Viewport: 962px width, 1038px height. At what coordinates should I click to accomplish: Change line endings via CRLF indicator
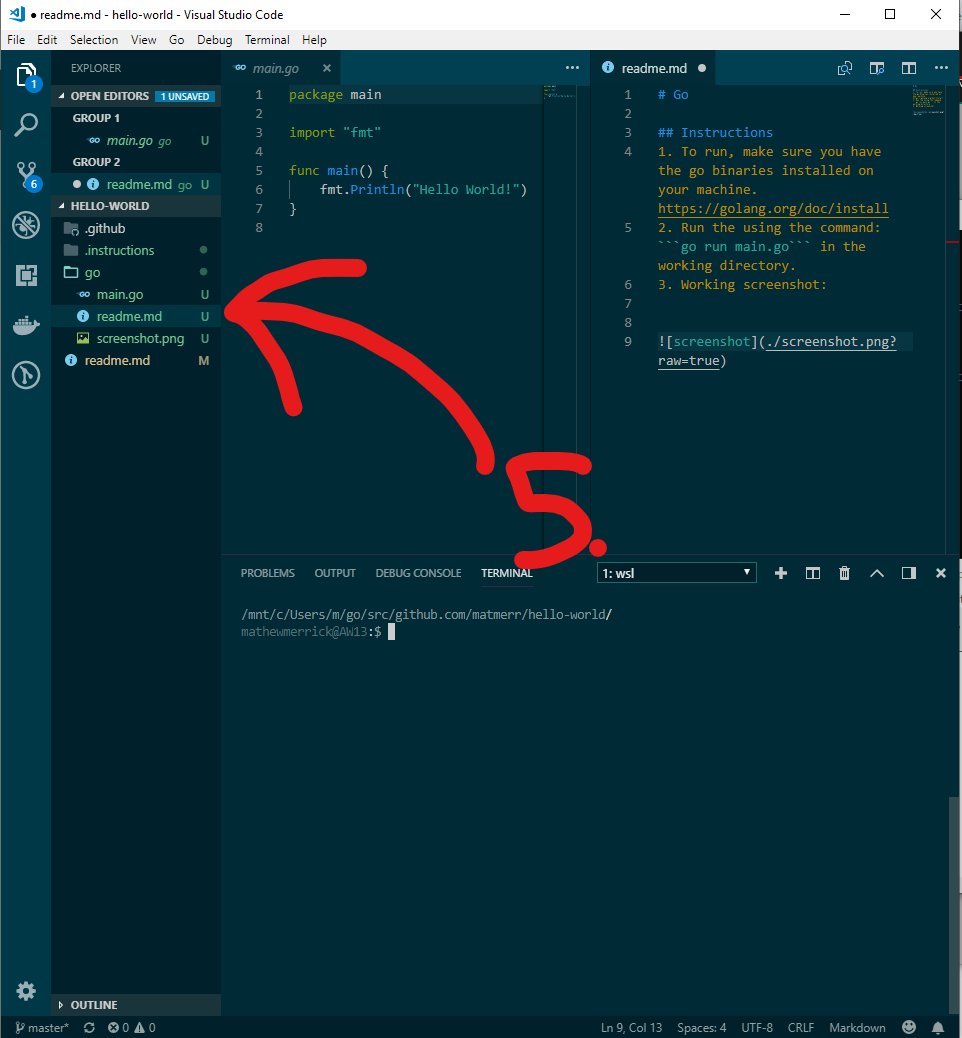point(800,1027)
